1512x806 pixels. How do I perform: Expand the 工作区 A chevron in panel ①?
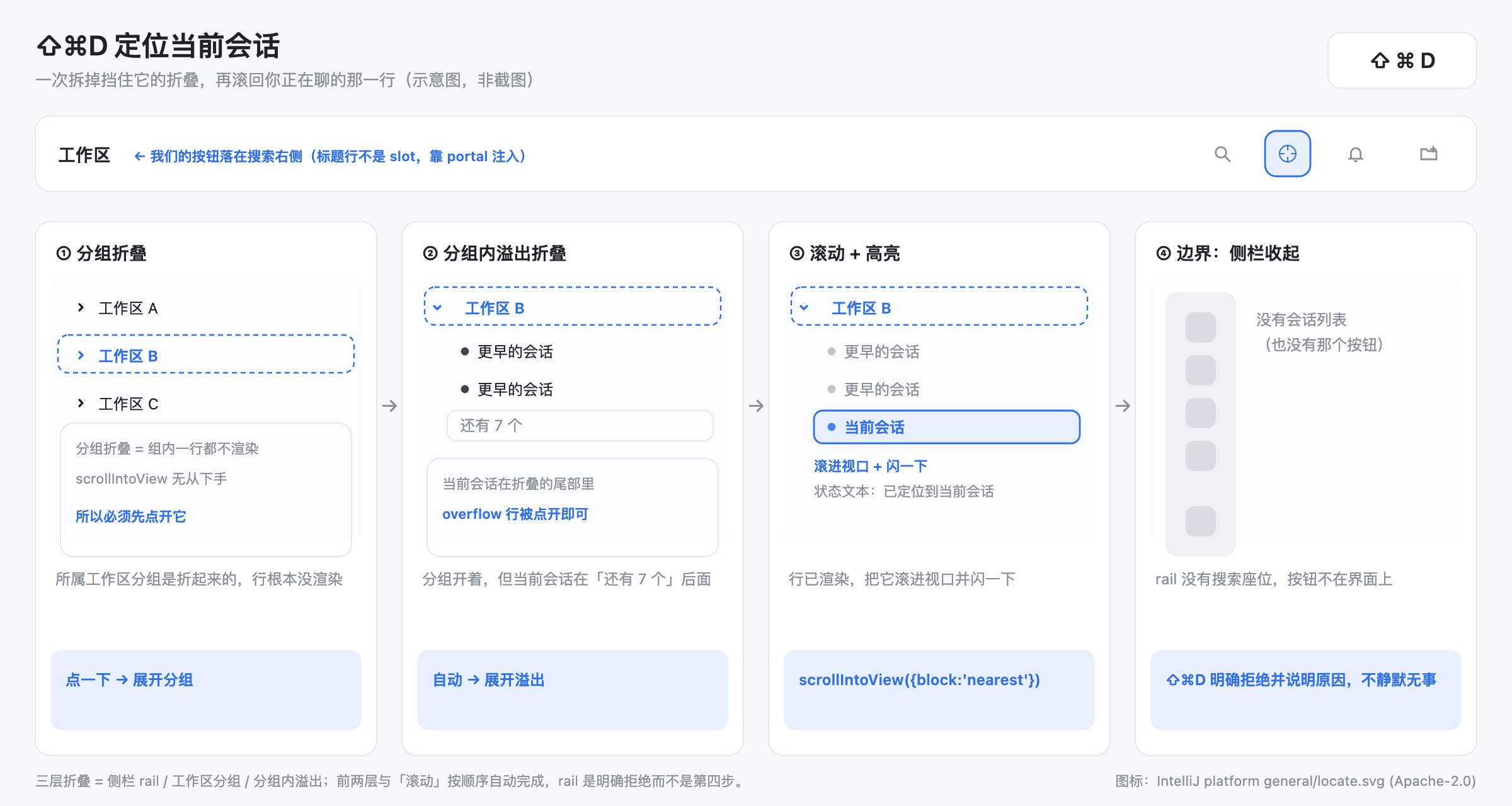[81, 308]
